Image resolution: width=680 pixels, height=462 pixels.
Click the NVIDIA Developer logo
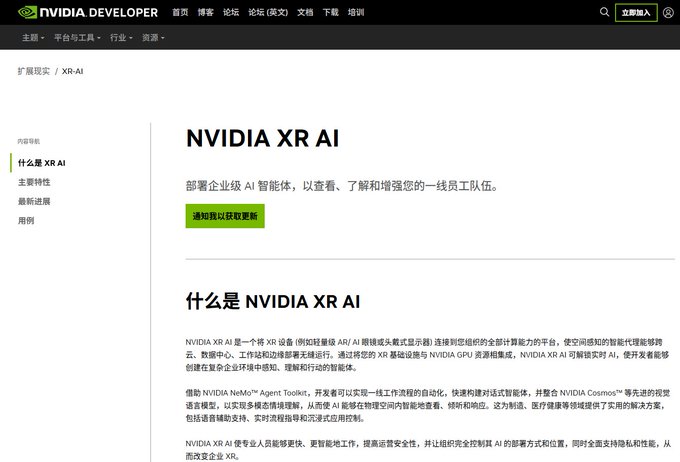coord(88,12)
